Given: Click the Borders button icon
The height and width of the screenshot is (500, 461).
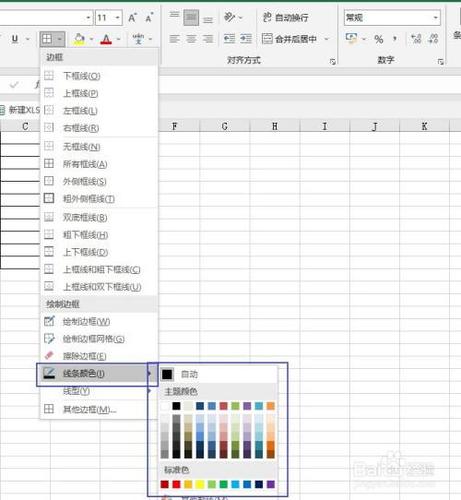Looking at the screenshot, I should tap(47, 39).
